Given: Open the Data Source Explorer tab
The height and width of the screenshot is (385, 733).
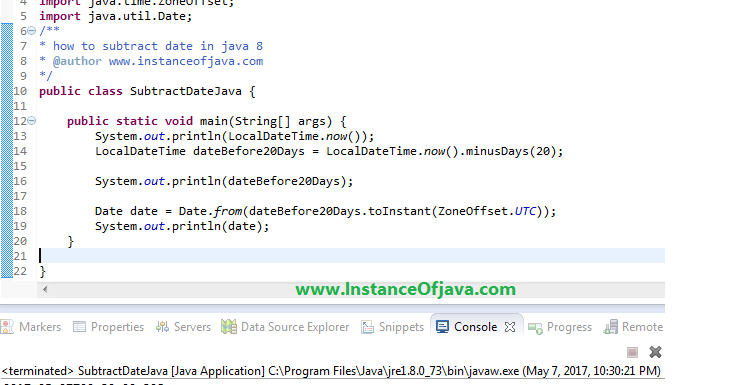Looking at the screenshot, I should [285, 327].
